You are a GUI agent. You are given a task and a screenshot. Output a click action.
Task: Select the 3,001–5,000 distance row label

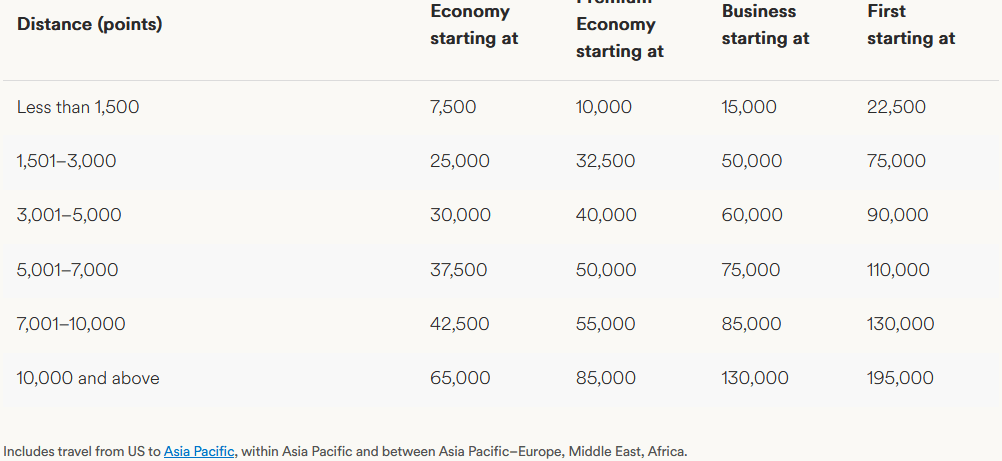(x=69, y=215)
